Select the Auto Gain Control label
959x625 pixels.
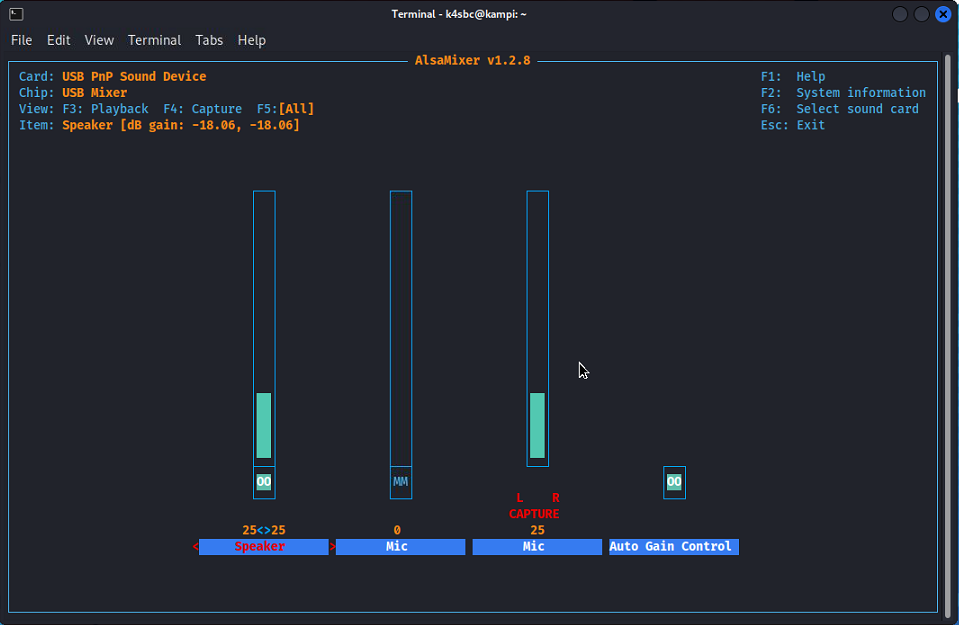point(674,547)
